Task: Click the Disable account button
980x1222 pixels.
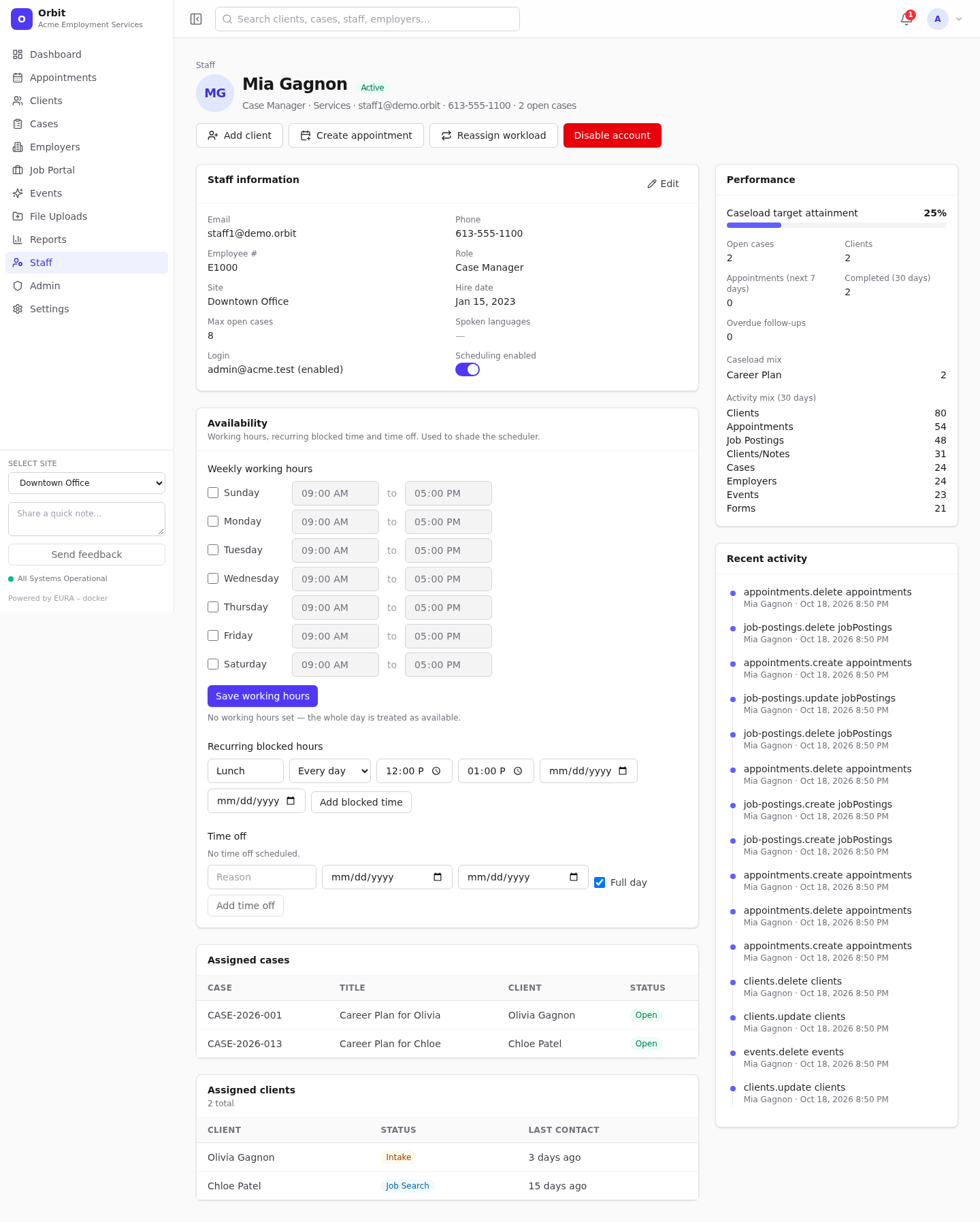Action: 612,135
